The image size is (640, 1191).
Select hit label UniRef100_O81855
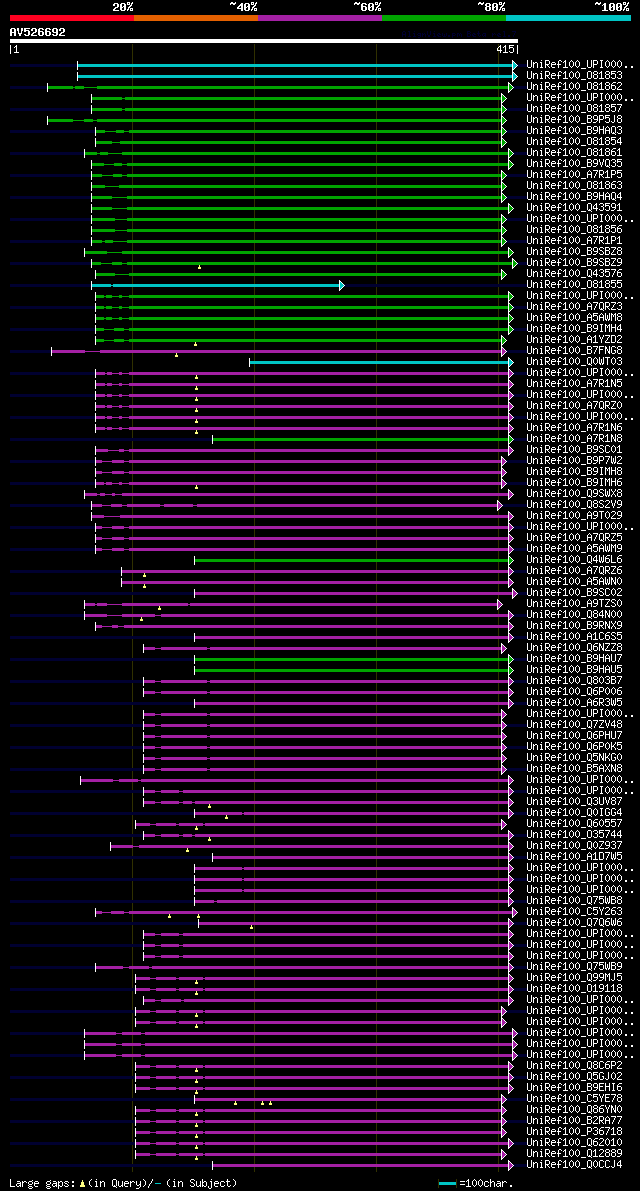tap(574, 285)
